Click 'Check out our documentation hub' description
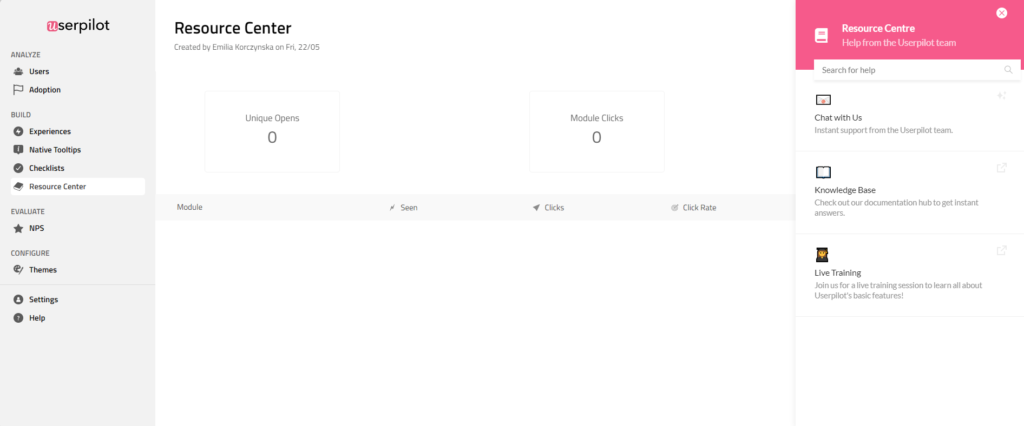This screenshot has height=426, width=1024. point(896,208)
